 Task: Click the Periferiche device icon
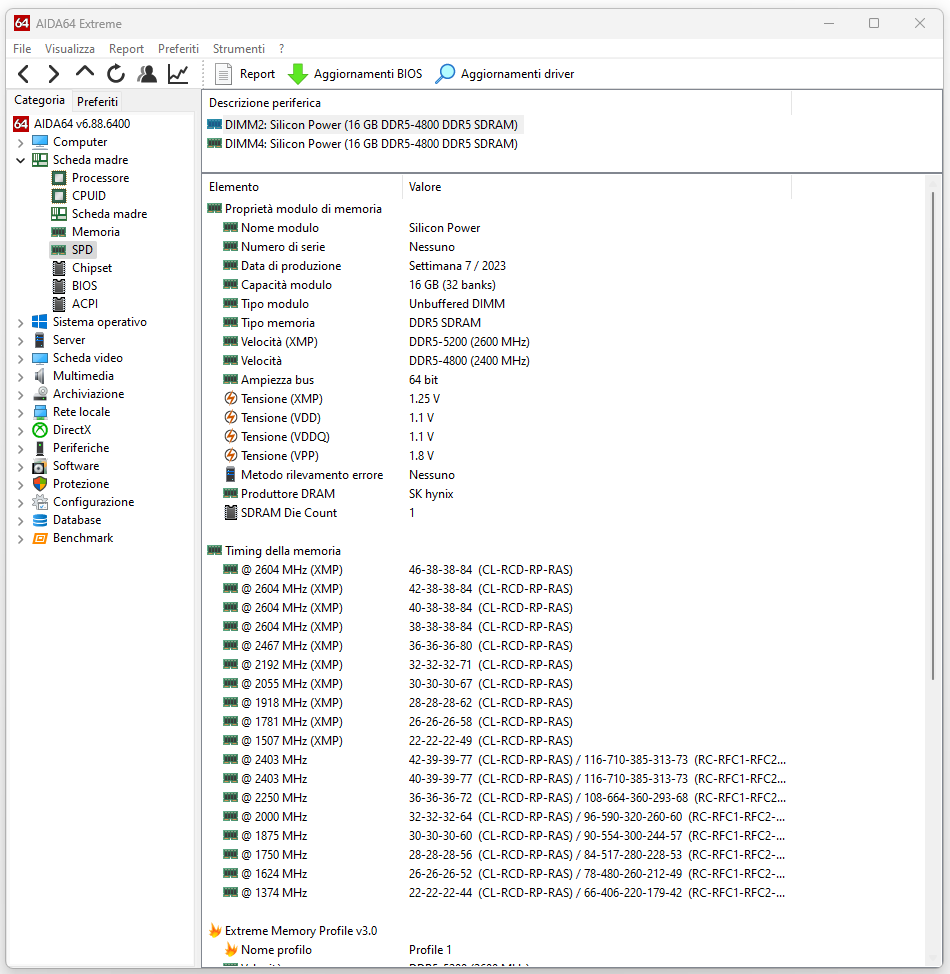[x=40, y=448]
